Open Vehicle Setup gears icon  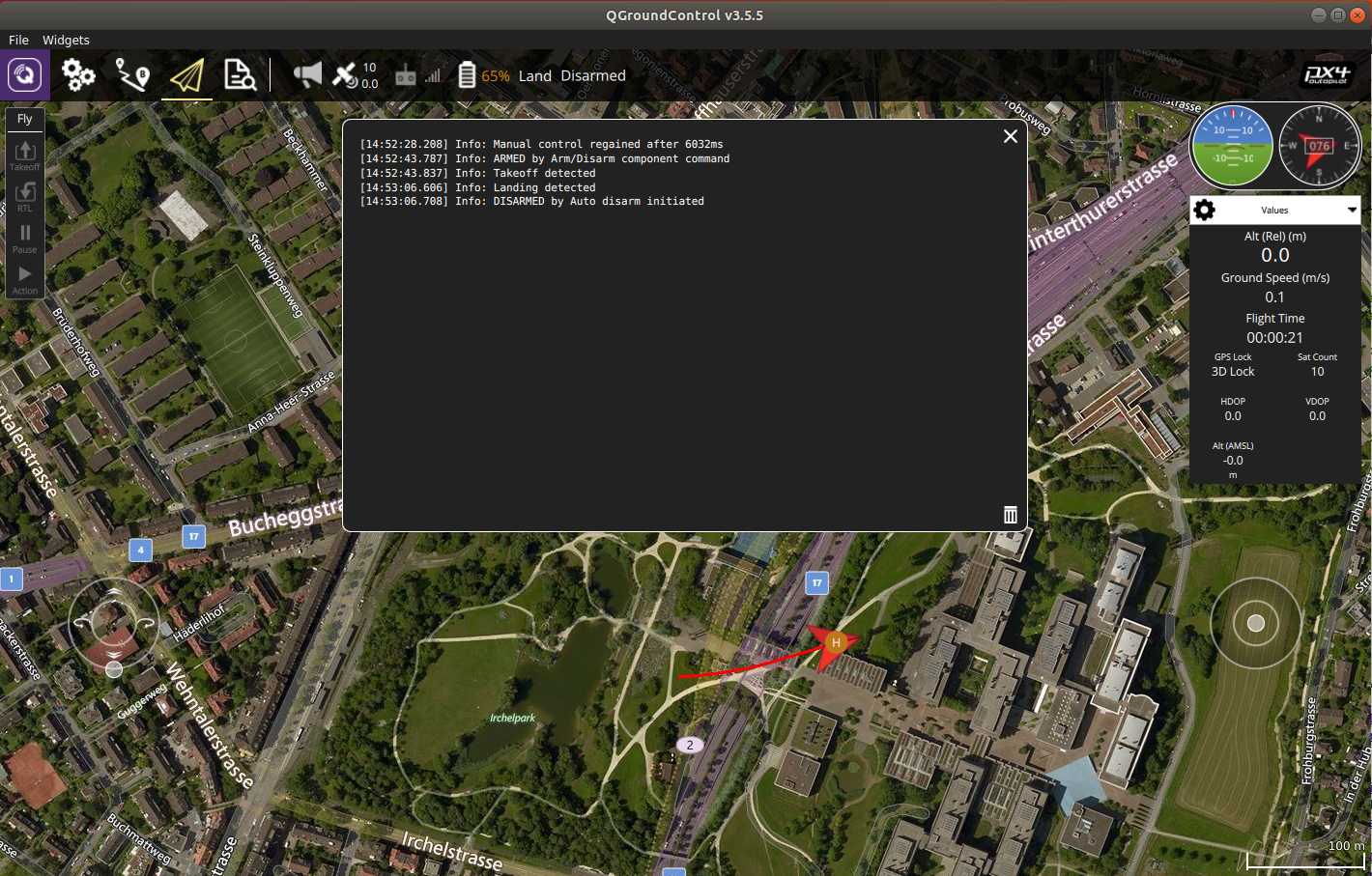[78, 74]
